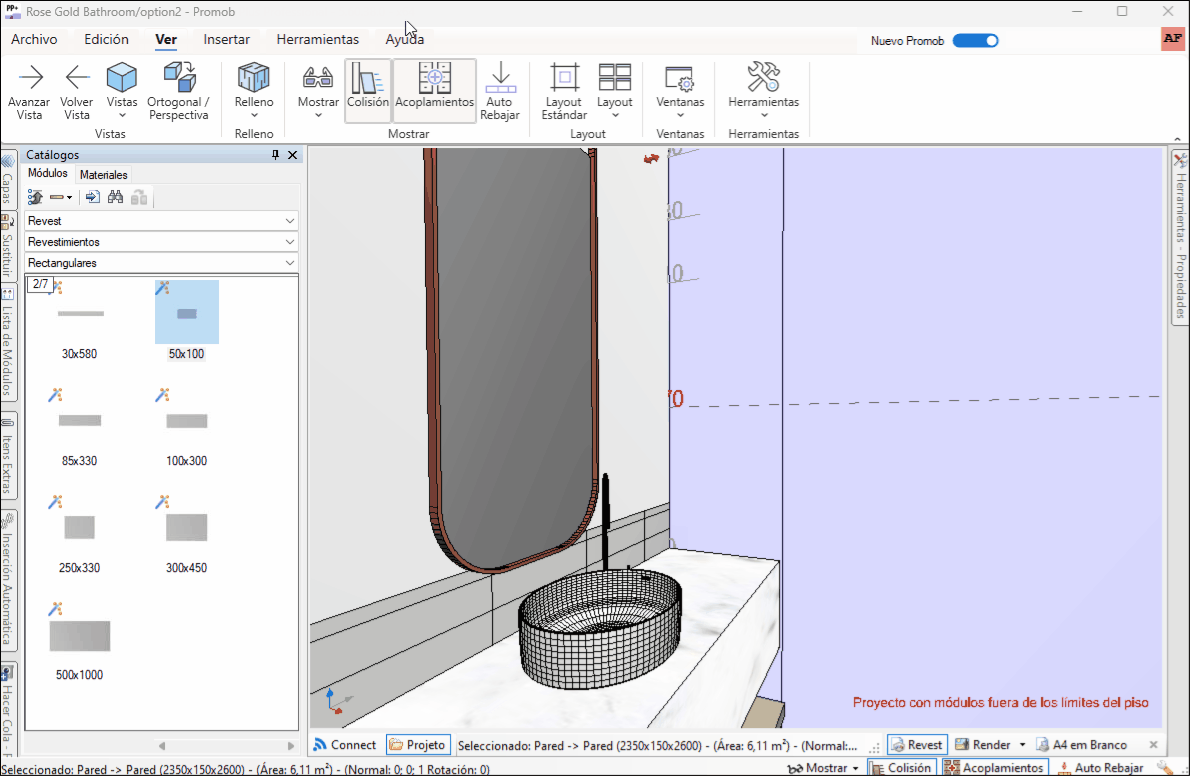Open the Insertar ribbon tab
This screenshot has width=1190, height=776.
click(x=226, y=39)
